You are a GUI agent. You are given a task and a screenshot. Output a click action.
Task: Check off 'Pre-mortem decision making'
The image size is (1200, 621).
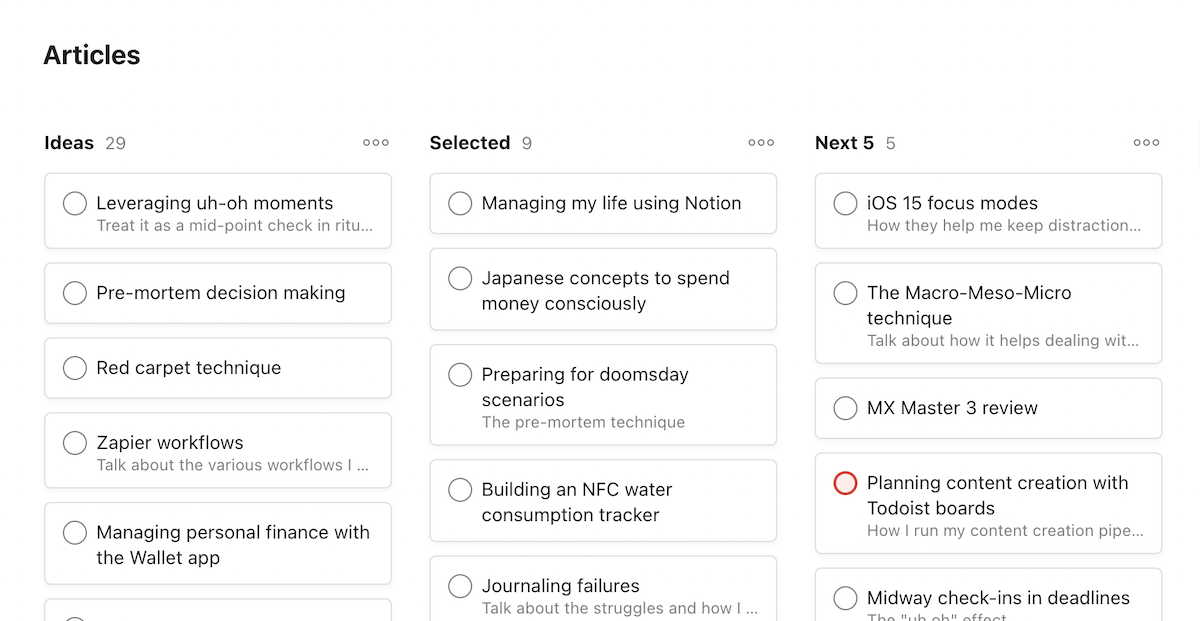click(75, 293)
